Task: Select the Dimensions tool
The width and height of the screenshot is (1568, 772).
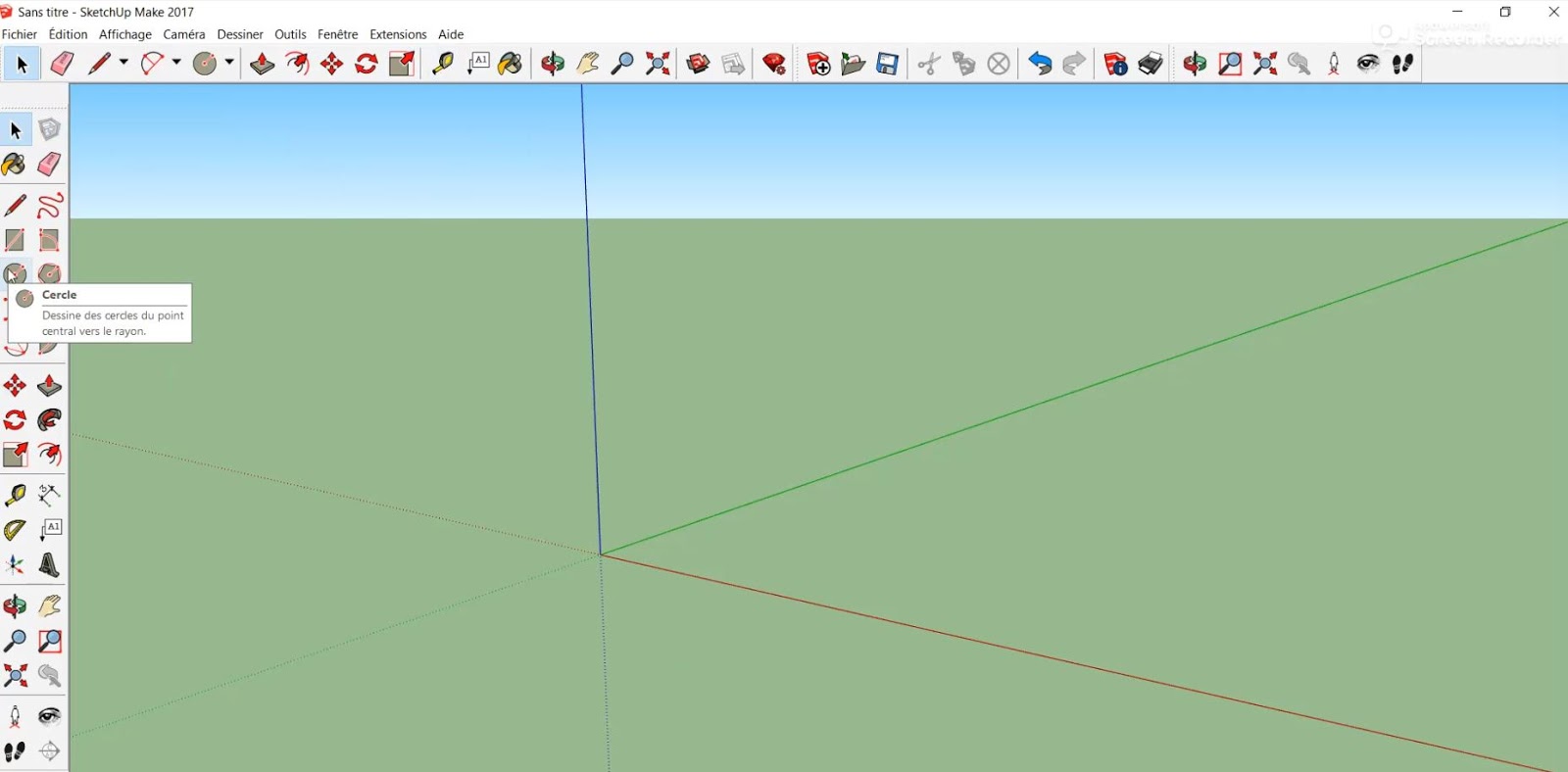Action: (x=49, y=495)
